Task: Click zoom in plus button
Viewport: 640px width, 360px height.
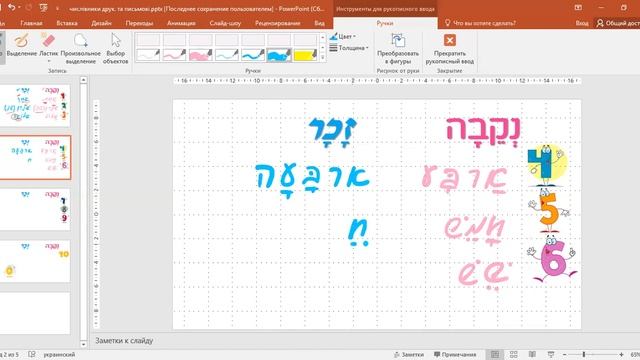Action: click(621, 355)
